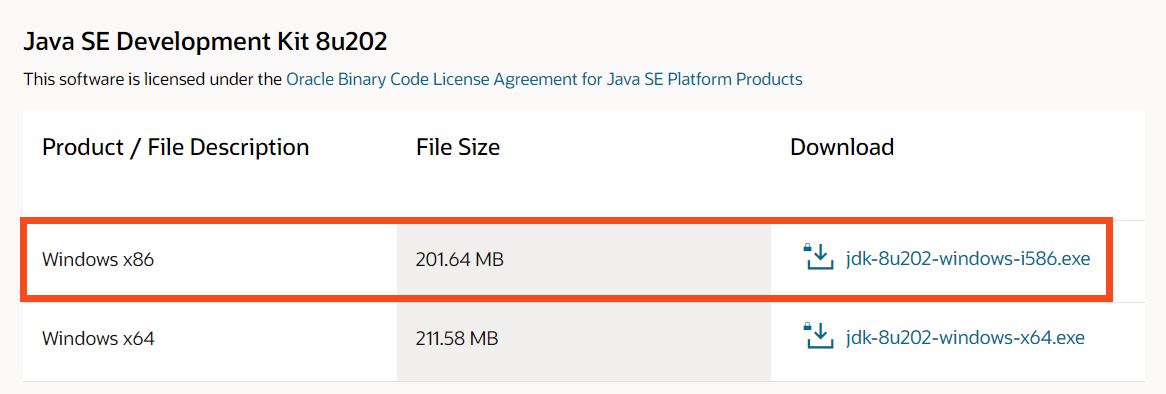This screenshot has height=394, width=1166.
Task: Click the 201.64 MB file size cell
Action: click(x=584, y=260)
